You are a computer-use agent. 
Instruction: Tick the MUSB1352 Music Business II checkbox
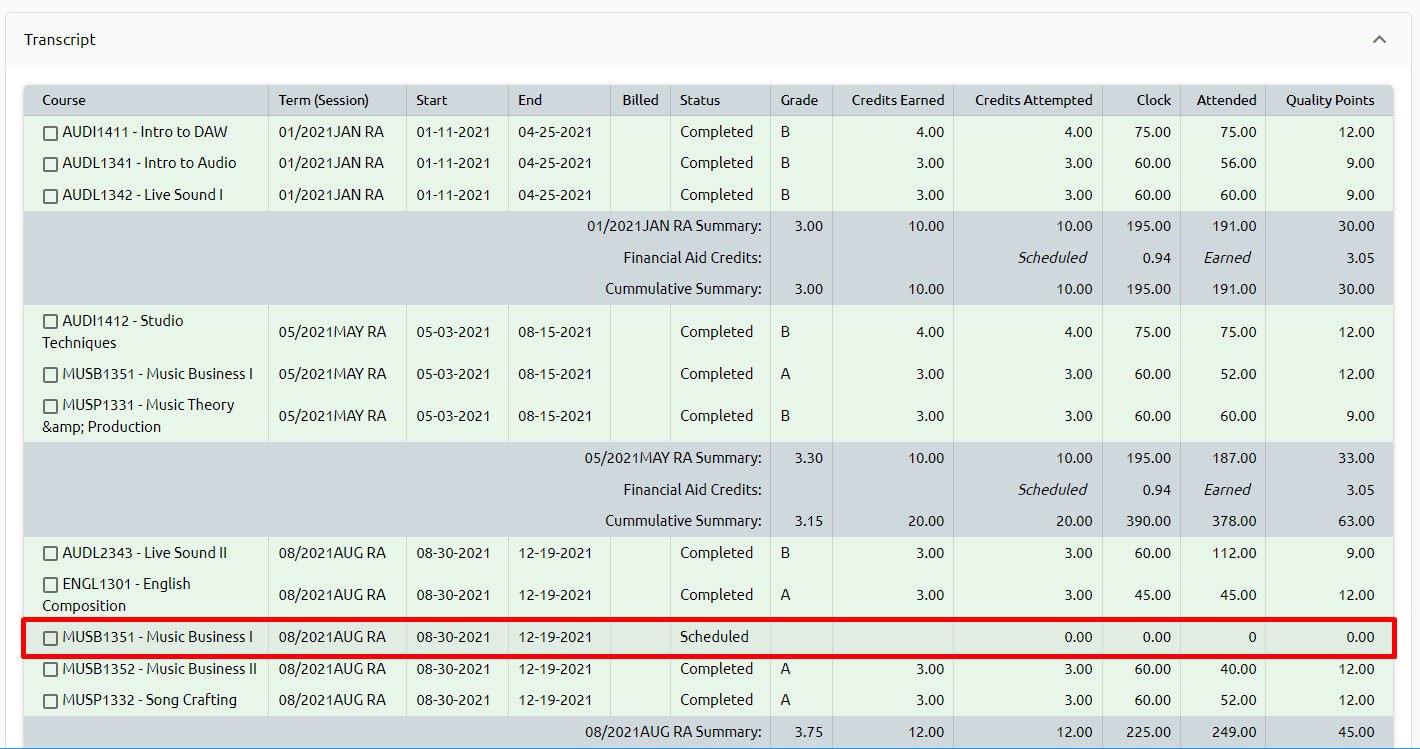pos(50,670)
